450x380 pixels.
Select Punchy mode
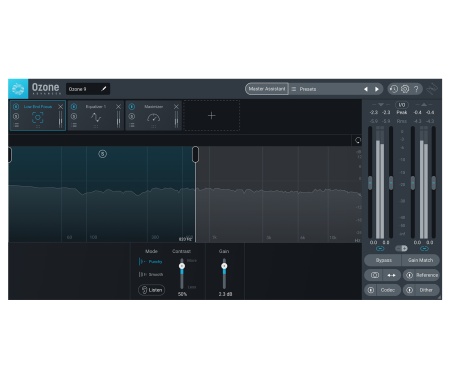(x=151, y=262)
